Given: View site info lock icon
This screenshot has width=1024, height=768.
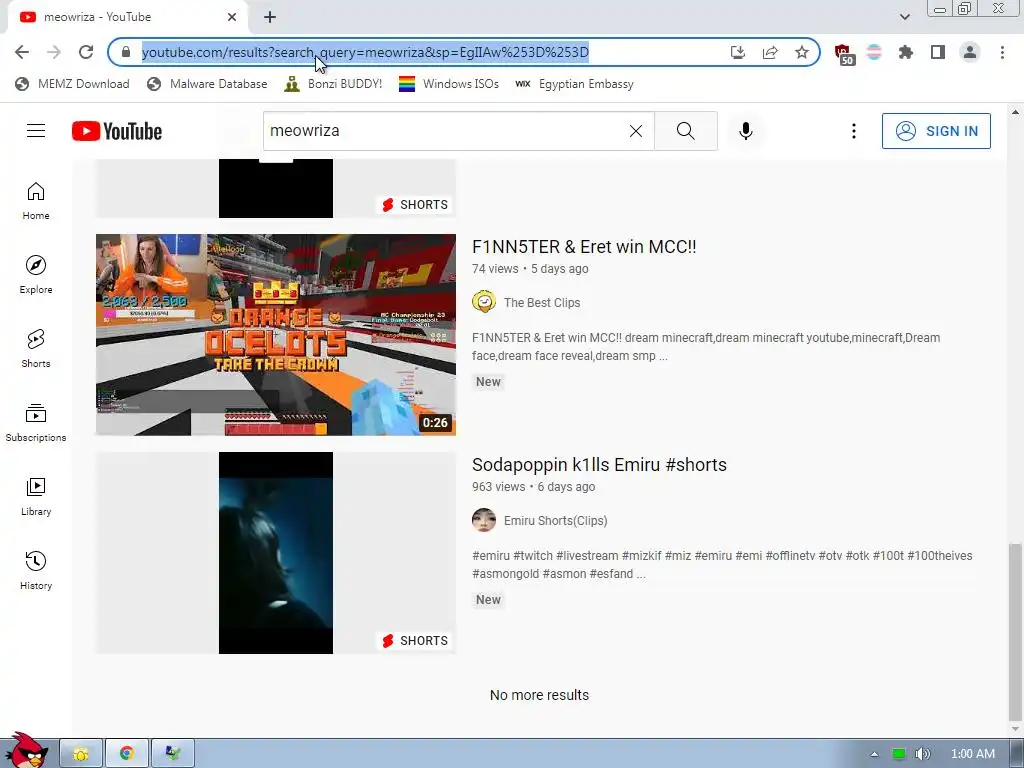Looking at the screenshot, I should pos(126,52).
